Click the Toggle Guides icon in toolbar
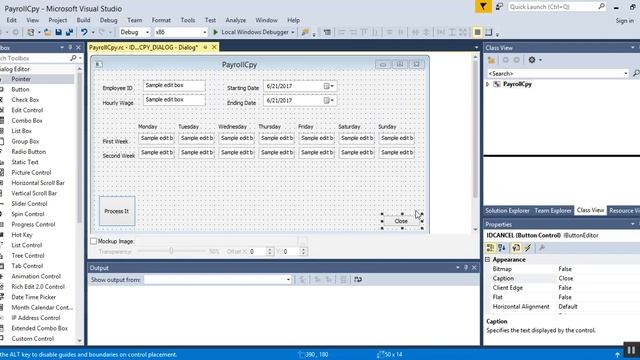This screenshot has width=640, height=360. click(x=489, y=32)
